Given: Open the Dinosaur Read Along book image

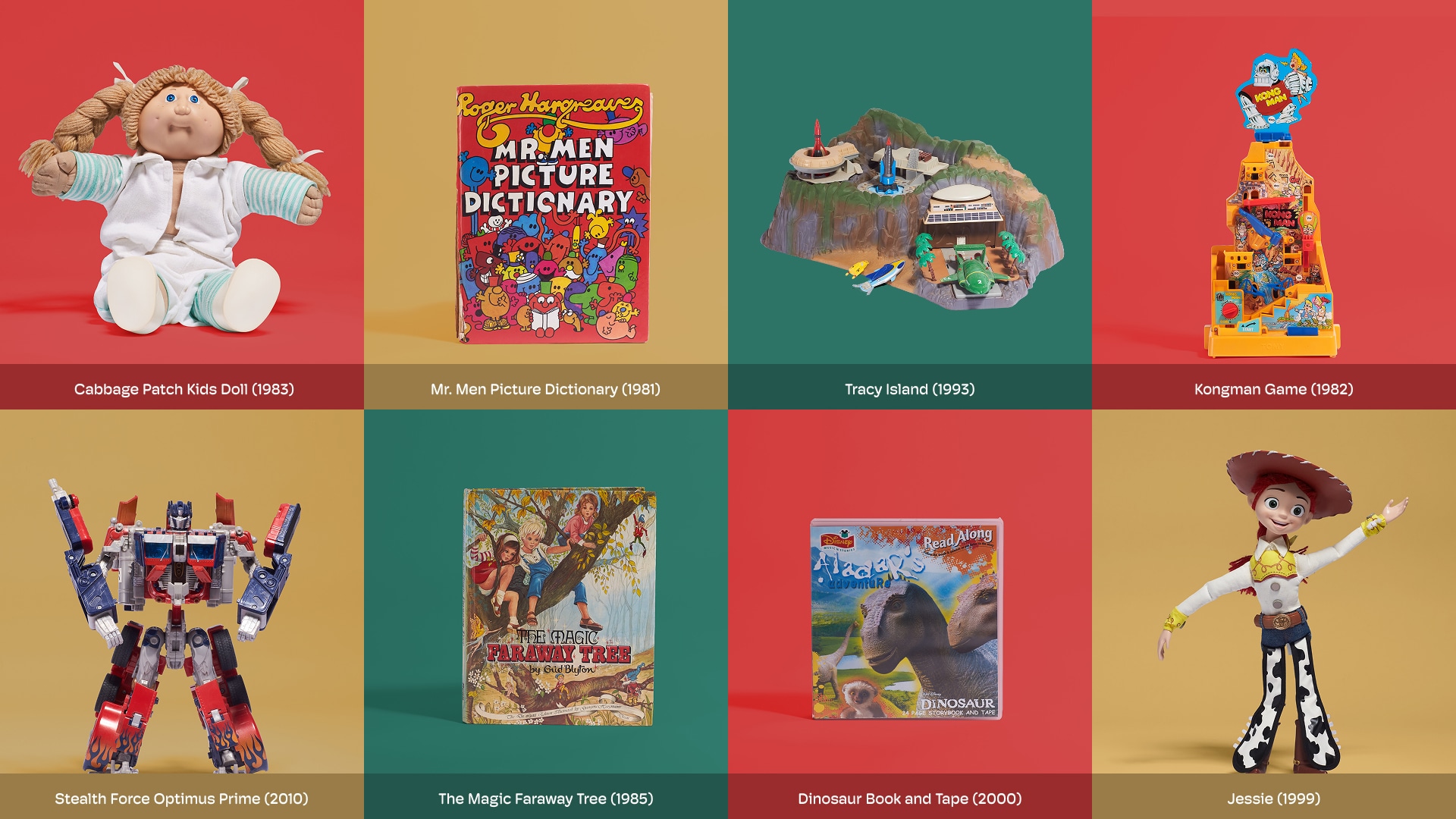Looking at the screenshot, I should coord(907,619).
